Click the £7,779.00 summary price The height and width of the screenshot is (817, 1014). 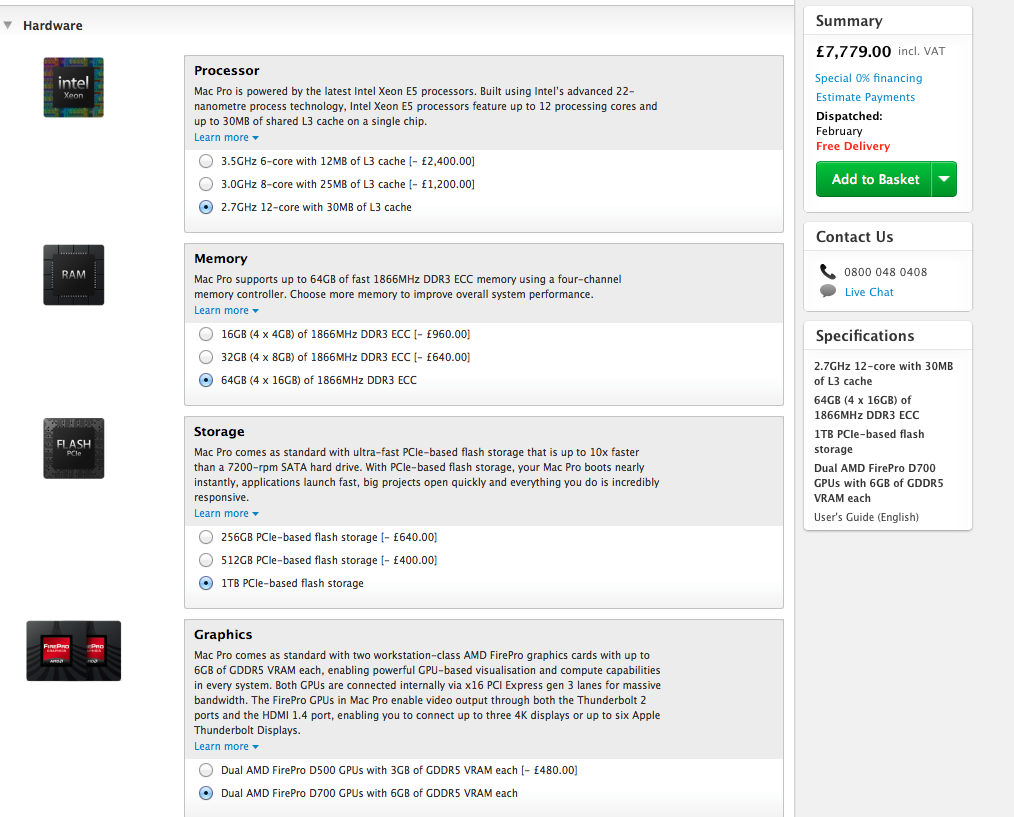click(x=853, y=52)
